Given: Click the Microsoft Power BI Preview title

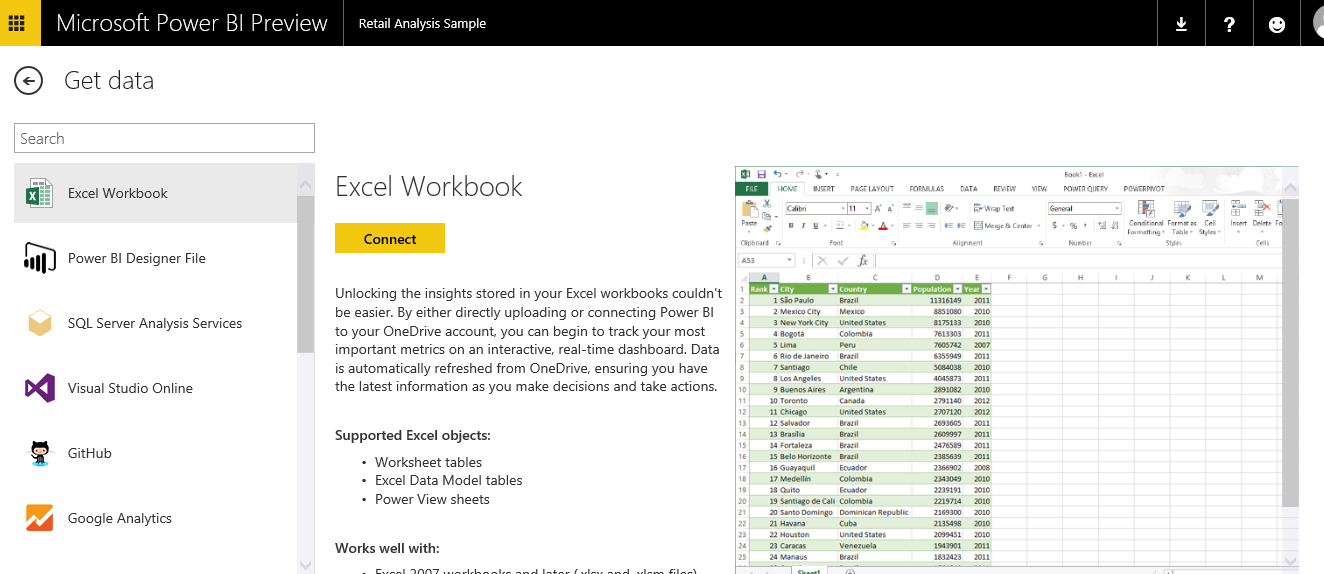Looking at the screenshot, I should [192, 23].
